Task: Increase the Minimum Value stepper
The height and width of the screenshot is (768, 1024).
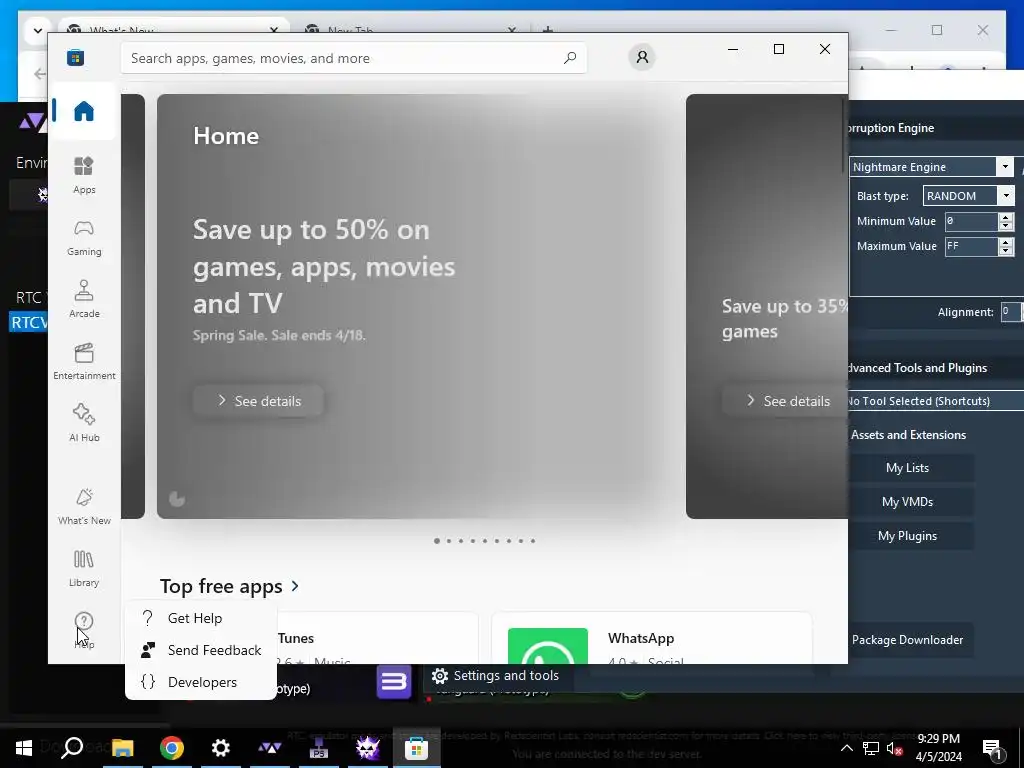Action: pos(1006,217)
